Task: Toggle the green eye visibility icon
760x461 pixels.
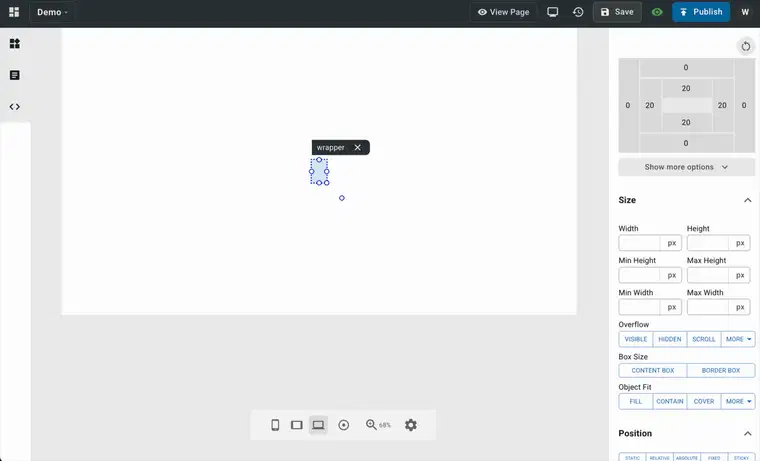Action: coord(657,12)
